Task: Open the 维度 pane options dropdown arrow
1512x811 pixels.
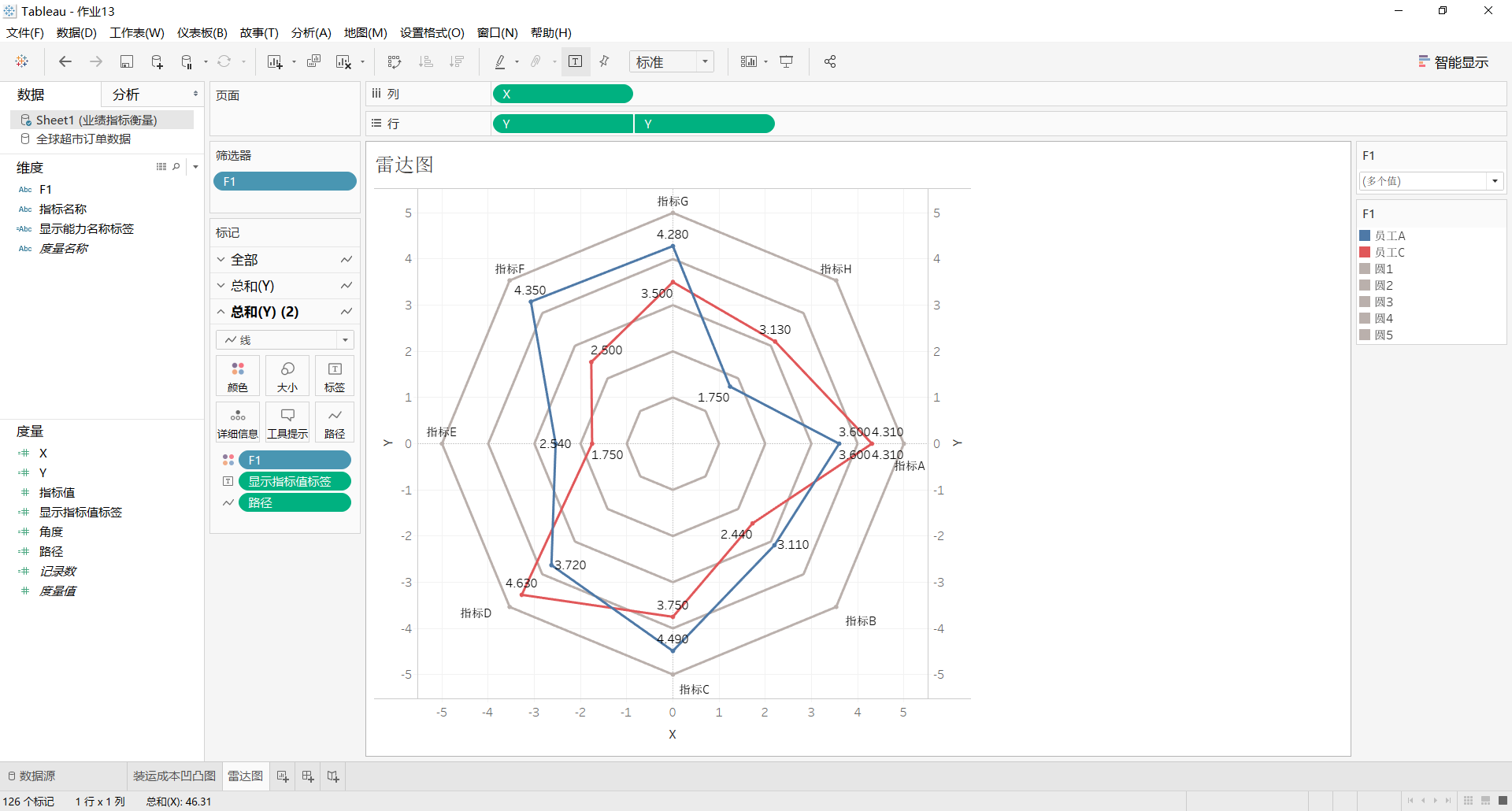Action: 195,167
